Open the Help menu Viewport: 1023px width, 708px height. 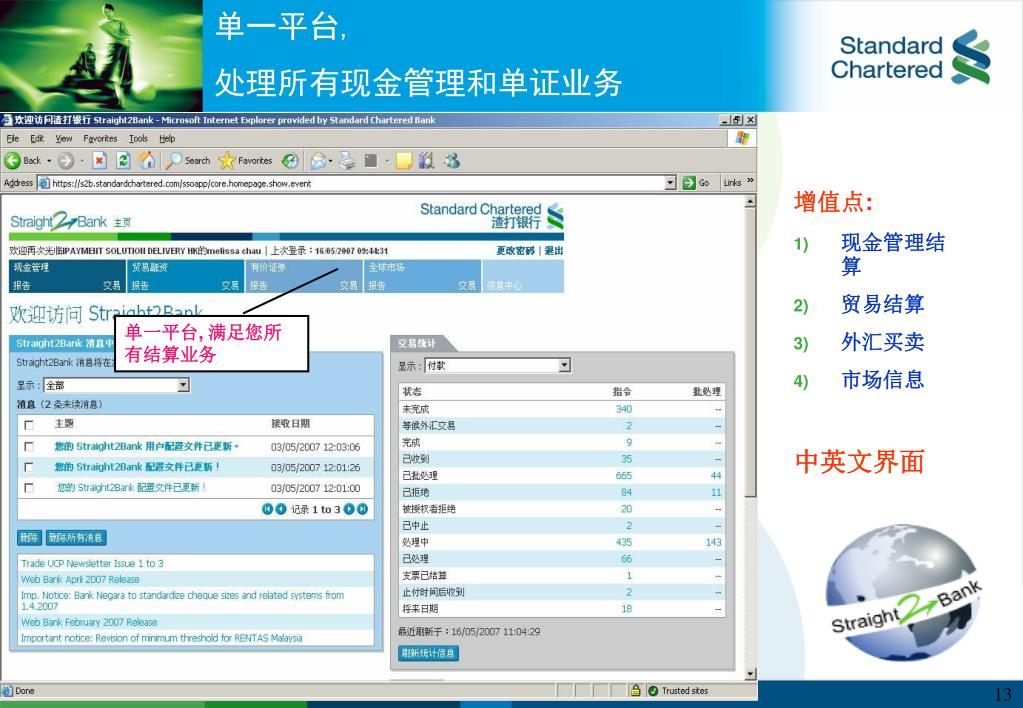click(168, 138)
